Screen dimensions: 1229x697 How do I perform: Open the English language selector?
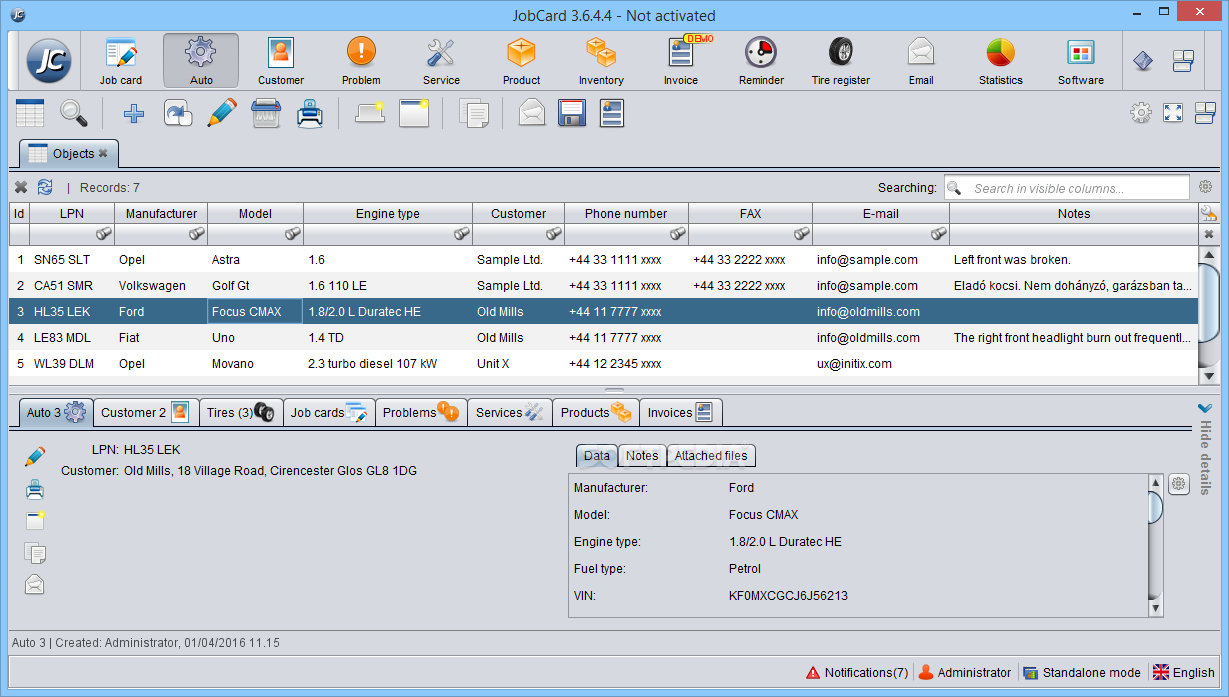1184,672
